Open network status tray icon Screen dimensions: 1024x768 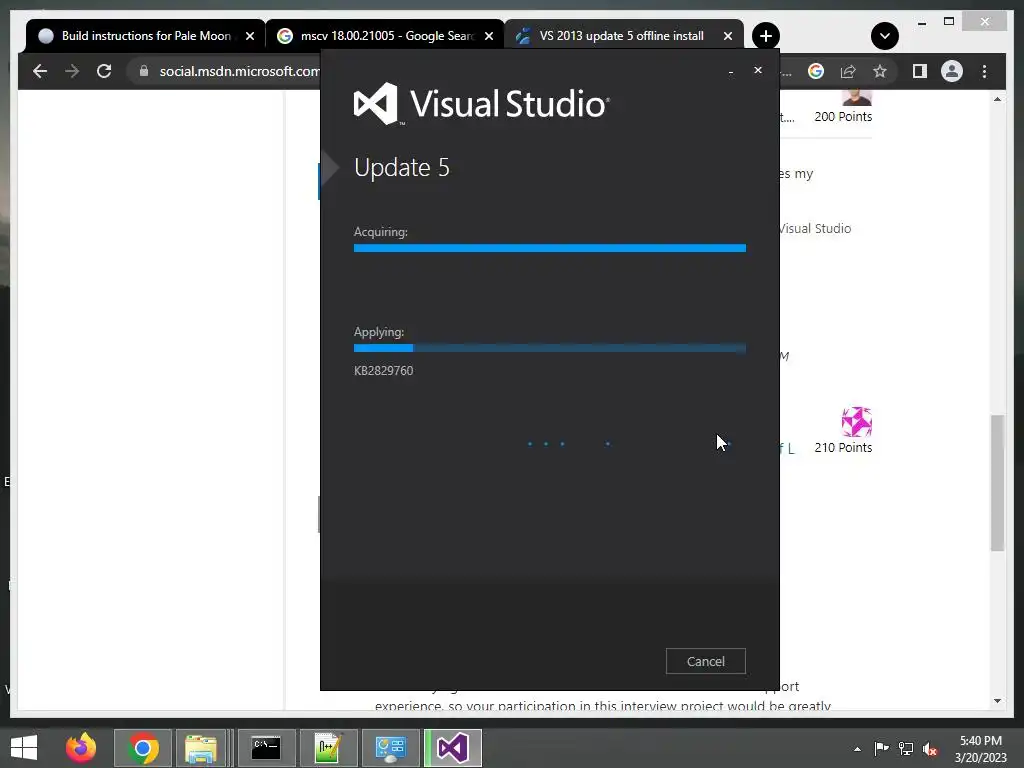[x=906, y=748]
